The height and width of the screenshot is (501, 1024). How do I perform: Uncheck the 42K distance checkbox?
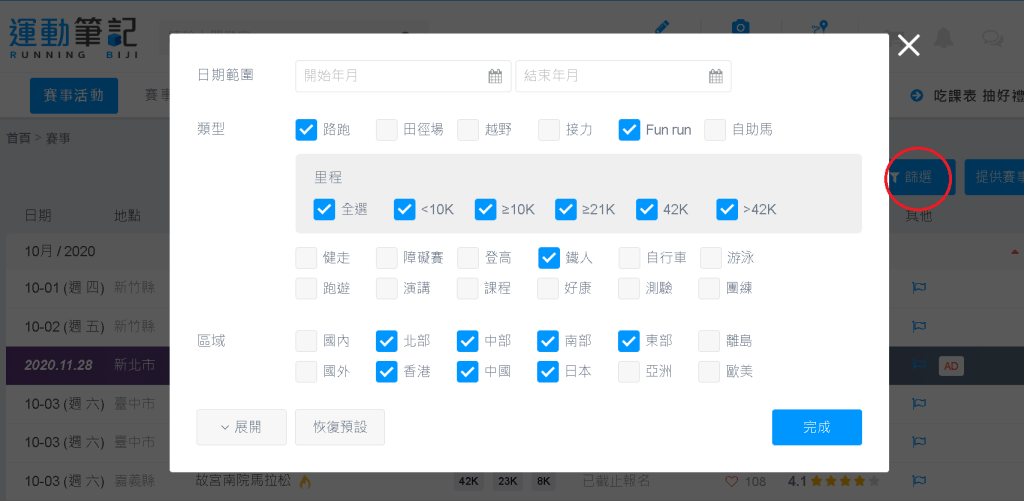(647, 209)
